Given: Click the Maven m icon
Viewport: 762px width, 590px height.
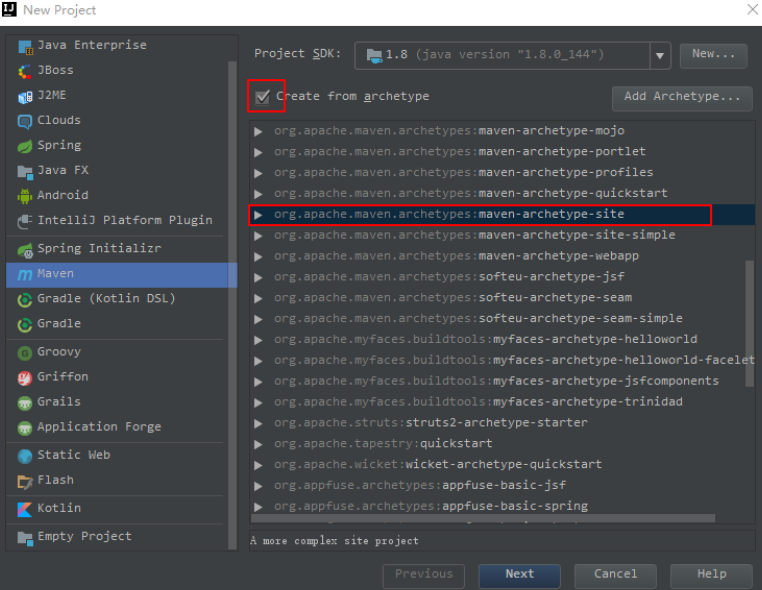Looking at the screenshot, I should coord(25,275).
